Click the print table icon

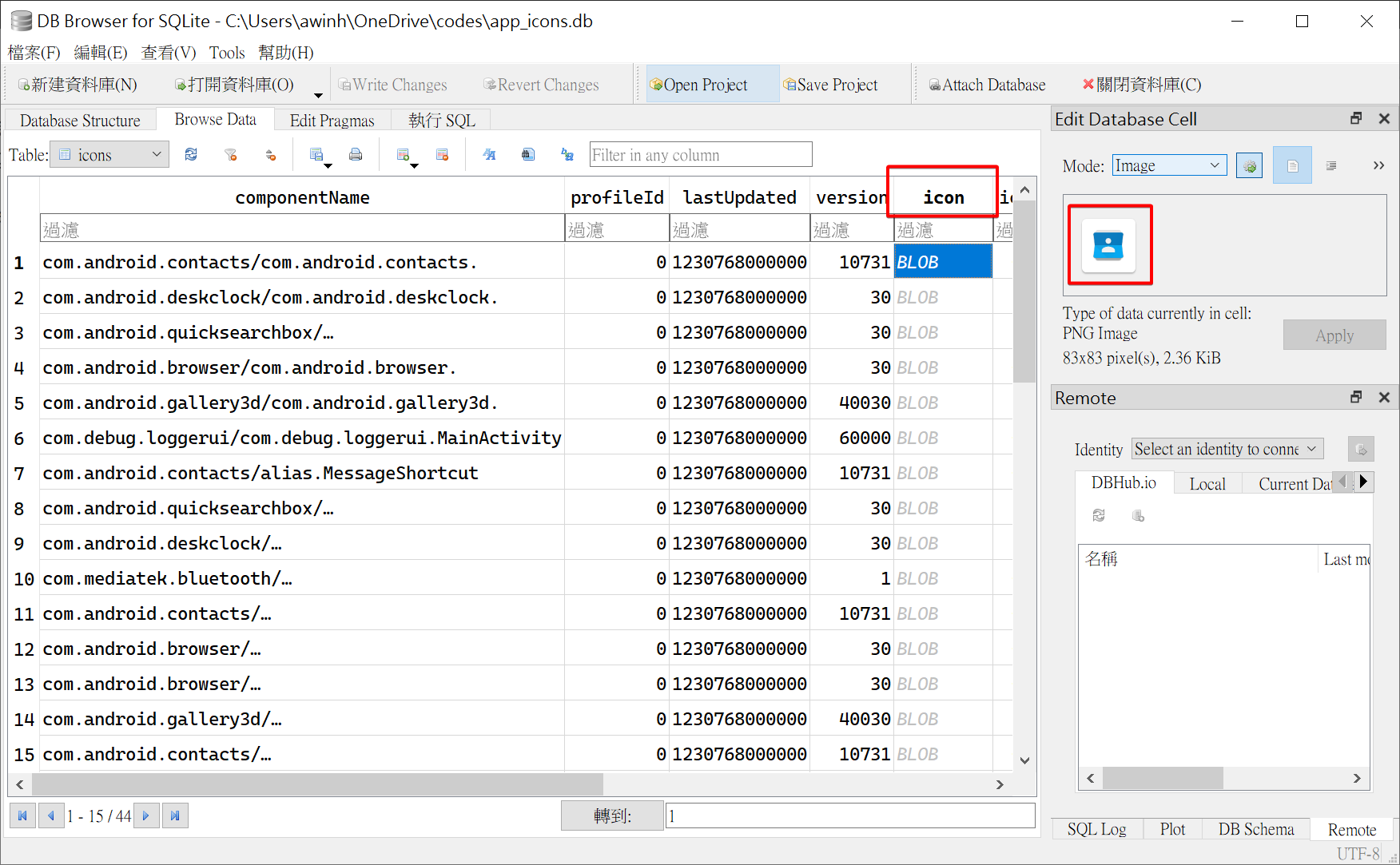tap(356, 155)
